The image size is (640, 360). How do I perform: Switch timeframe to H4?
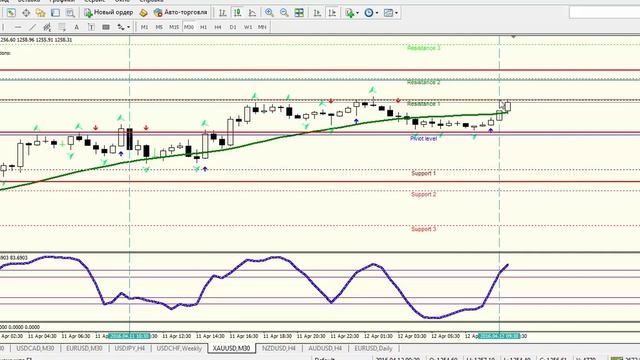point(218,27)
